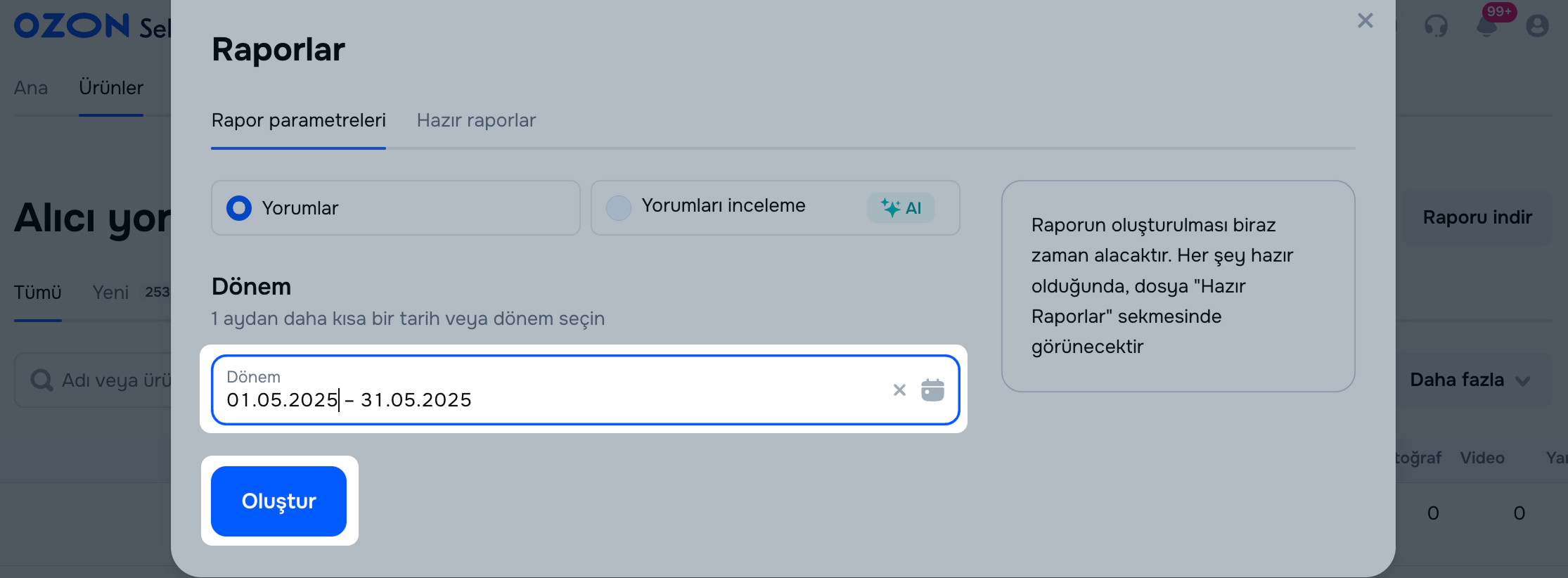Click the AI sparkle badge
1568x578 pixels.
point(901,208)
